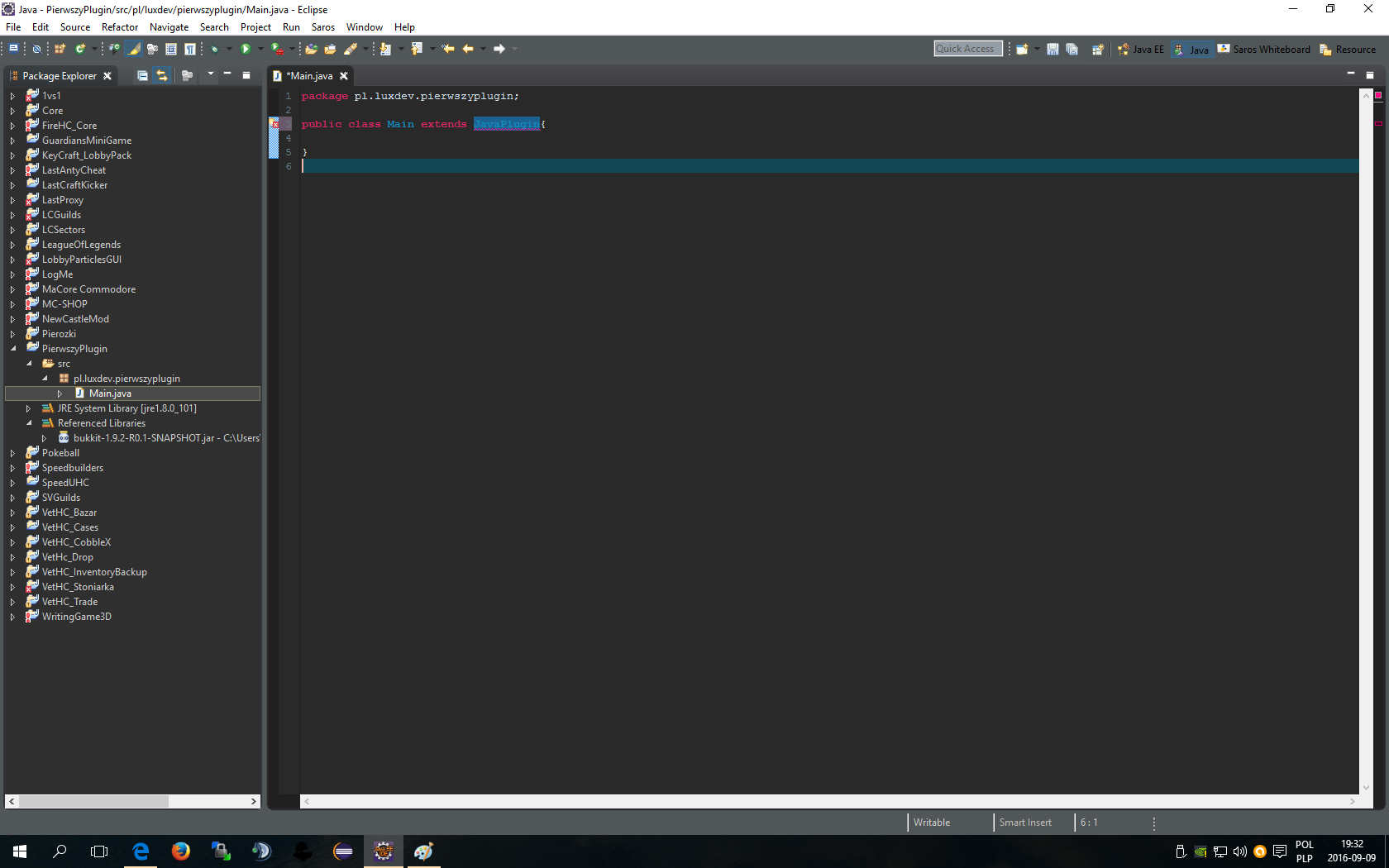Screen dimensions: 1389x868
Task: Open the Package Explorer View Menu dropdown
Action: (210, 75)
